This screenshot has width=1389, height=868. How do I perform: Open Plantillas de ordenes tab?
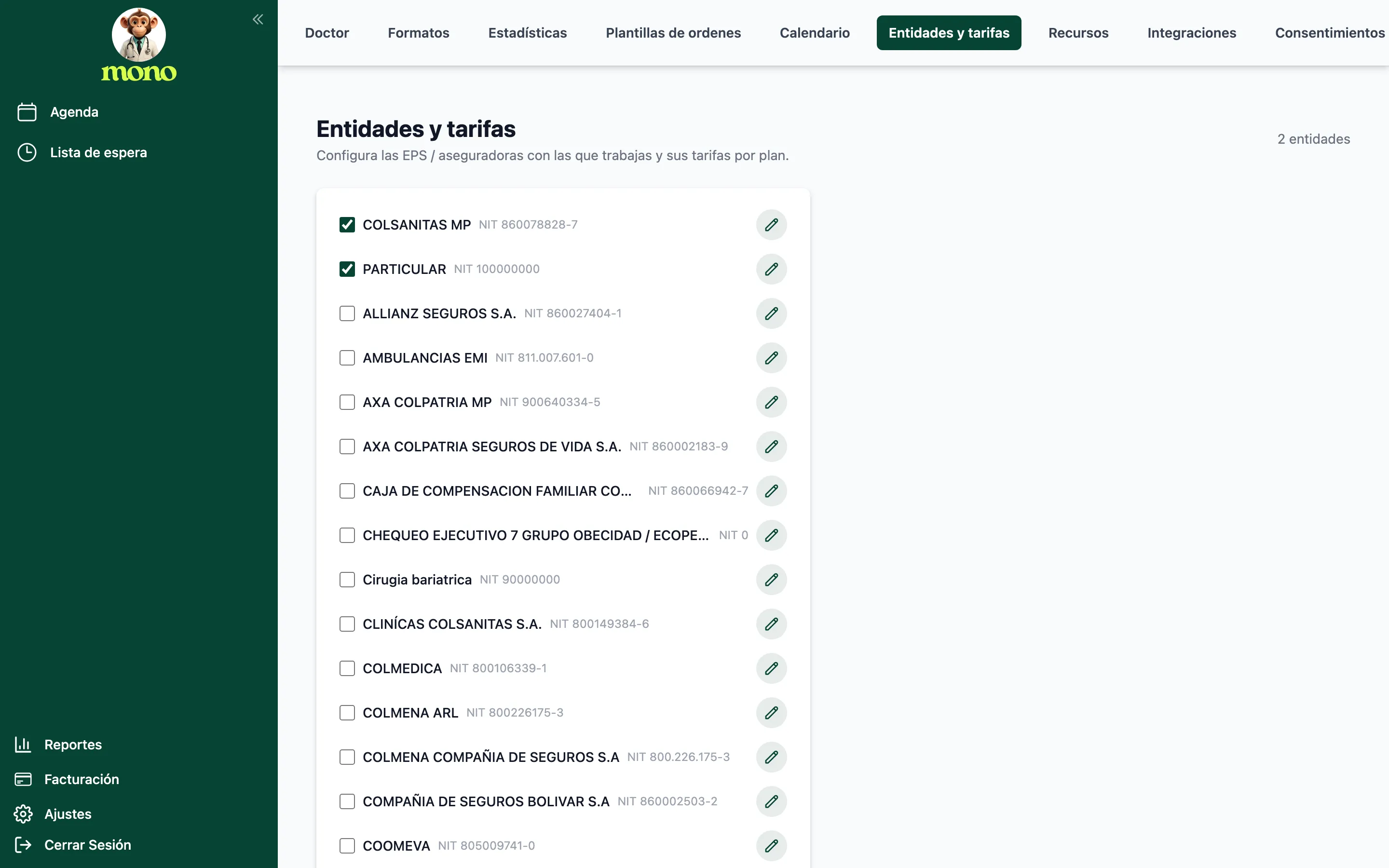click(673, 33)
